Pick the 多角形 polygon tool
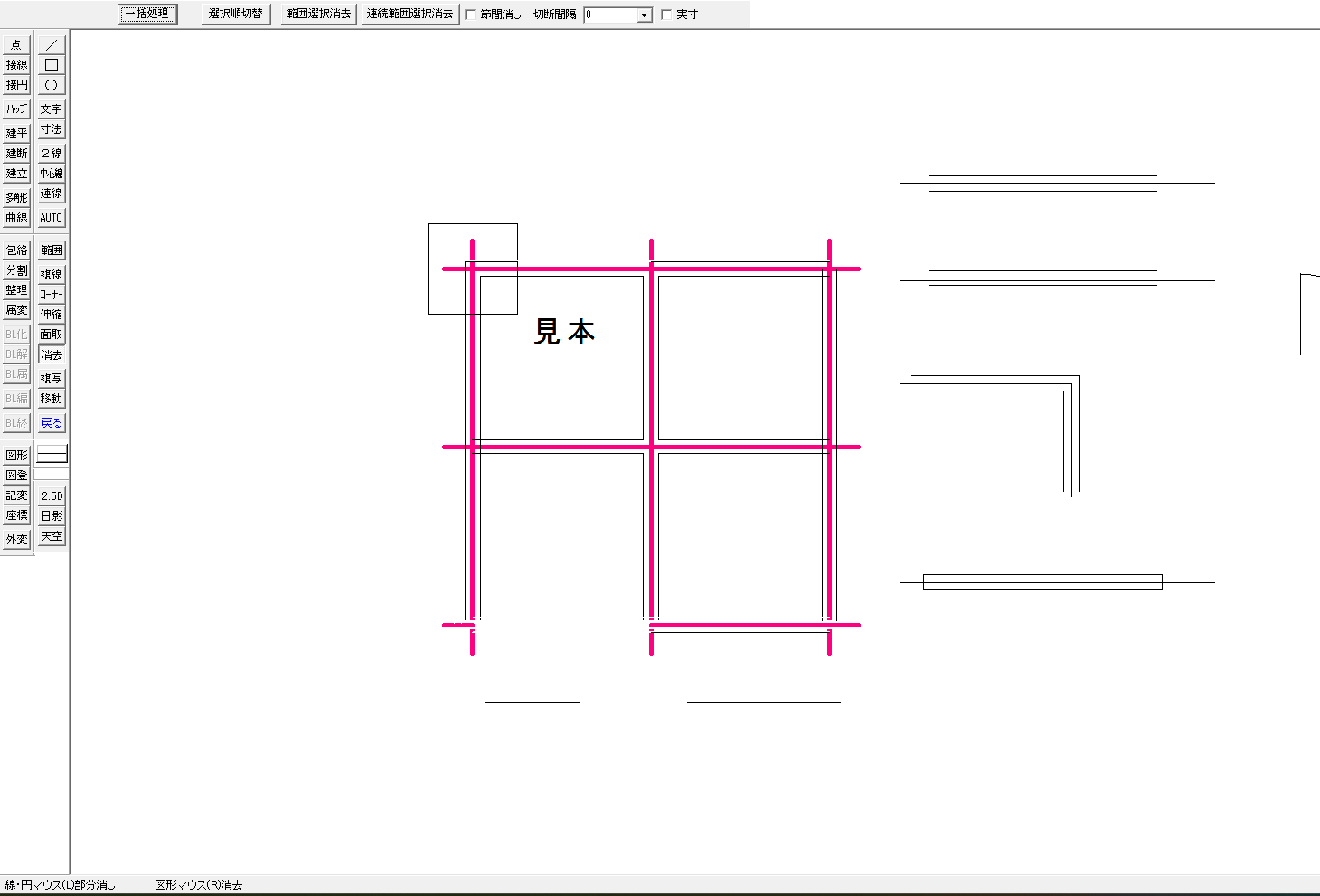Viewport: 1320px width, 896px height. 16,197
